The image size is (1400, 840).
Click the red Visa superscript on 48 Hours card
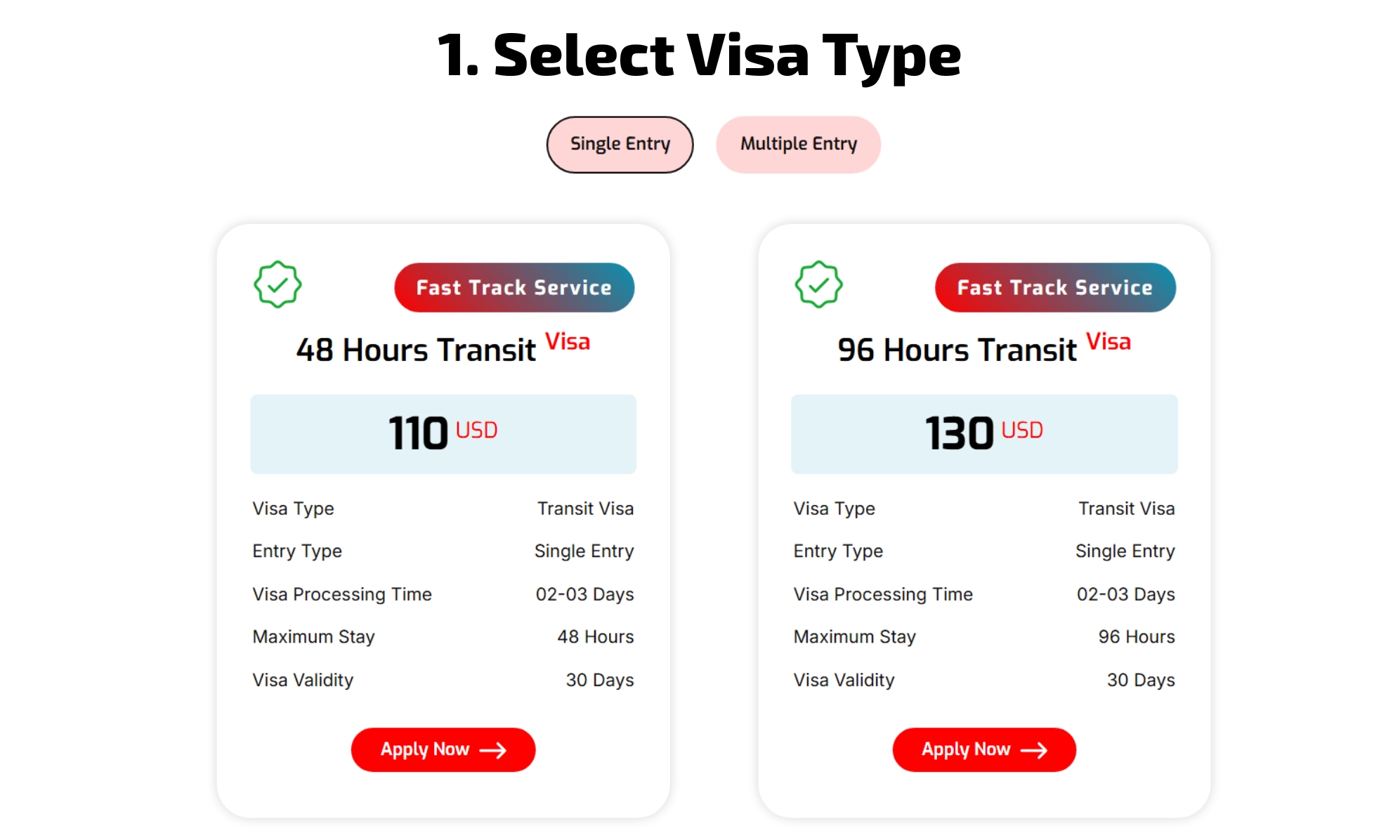[x=568, y=342]
